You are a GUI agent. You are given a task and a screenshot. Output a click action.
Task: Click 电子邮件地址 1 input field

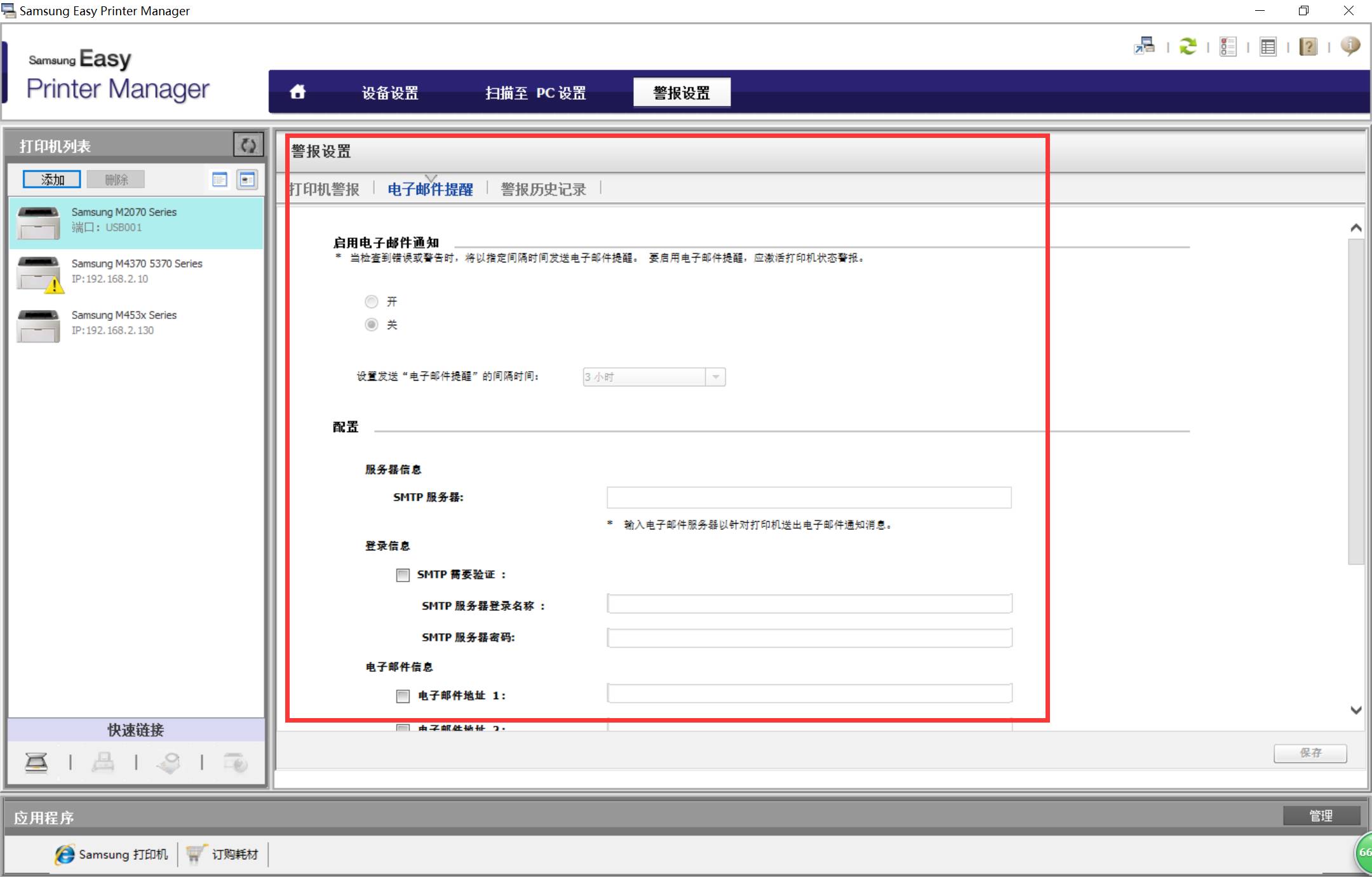pos(809,693)
